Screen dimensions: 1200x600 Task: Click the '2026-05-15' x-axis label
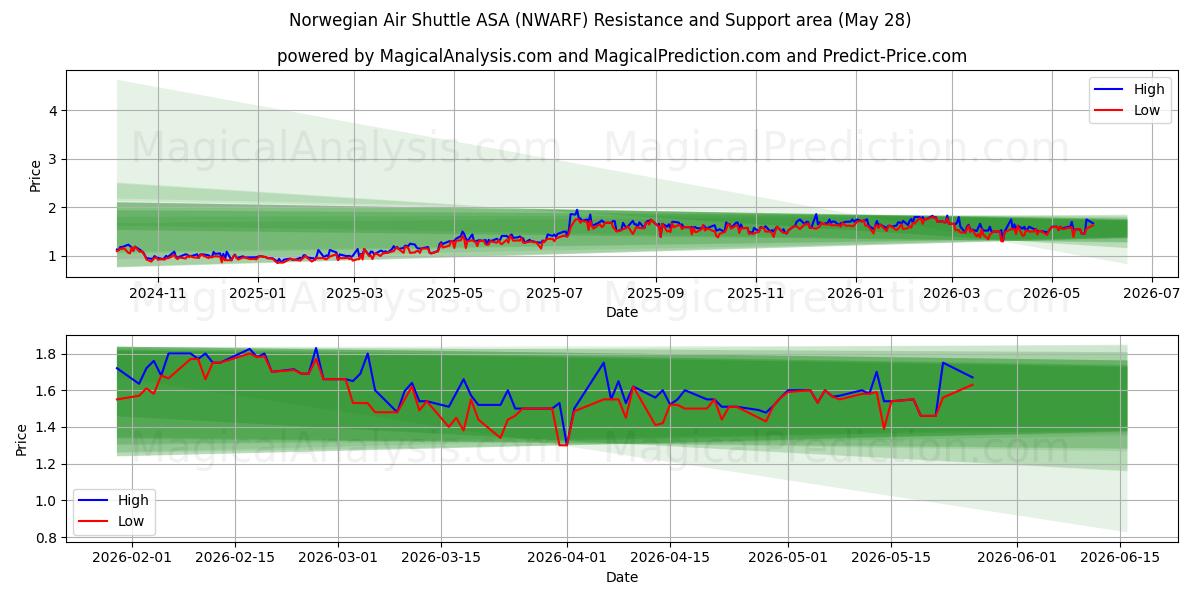891,558
